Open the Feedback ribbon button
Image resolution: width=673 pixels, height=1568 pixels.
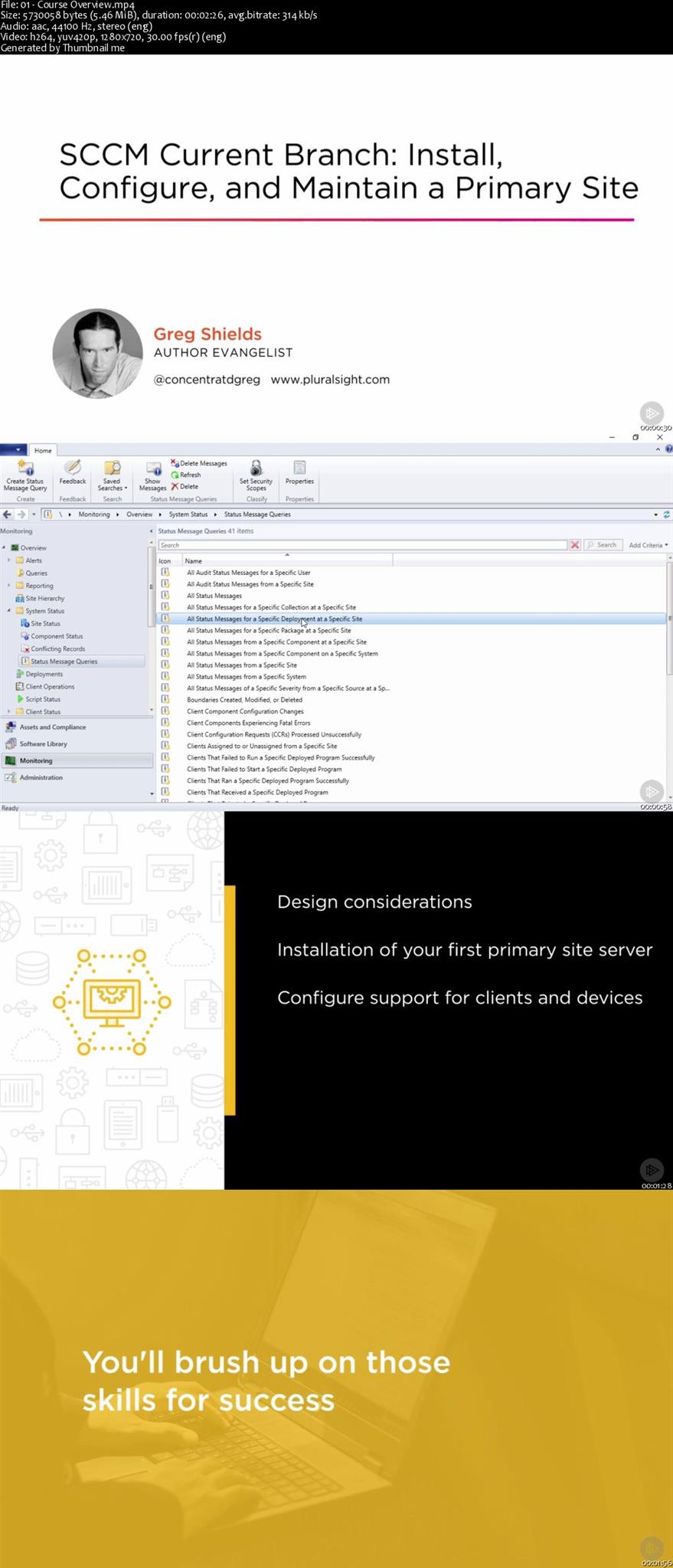(x=73, y=473)
